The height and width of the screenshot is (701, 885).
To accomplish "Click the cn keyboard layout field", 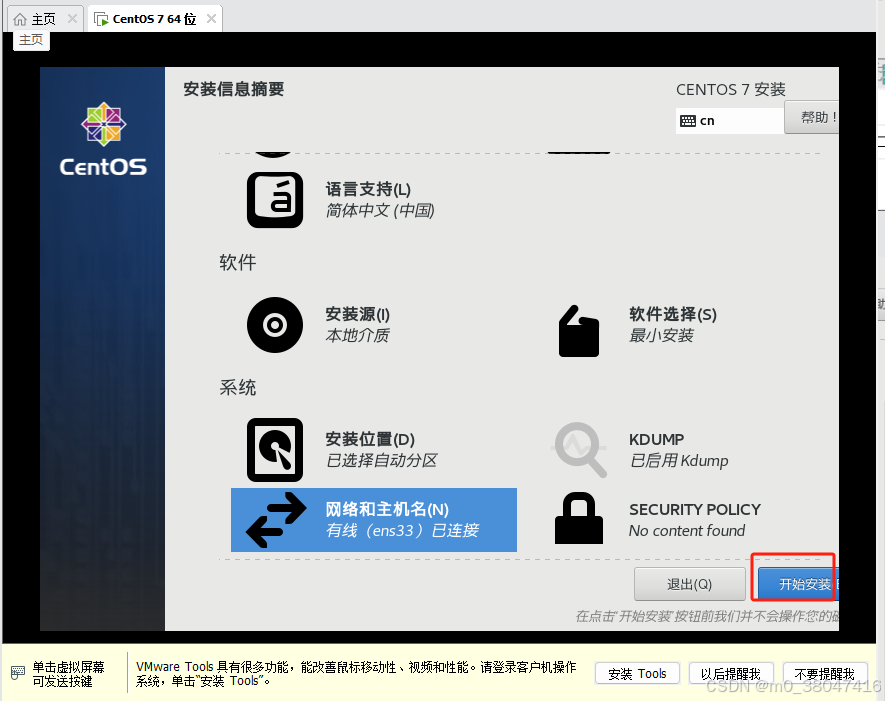I will coord(730,121).
